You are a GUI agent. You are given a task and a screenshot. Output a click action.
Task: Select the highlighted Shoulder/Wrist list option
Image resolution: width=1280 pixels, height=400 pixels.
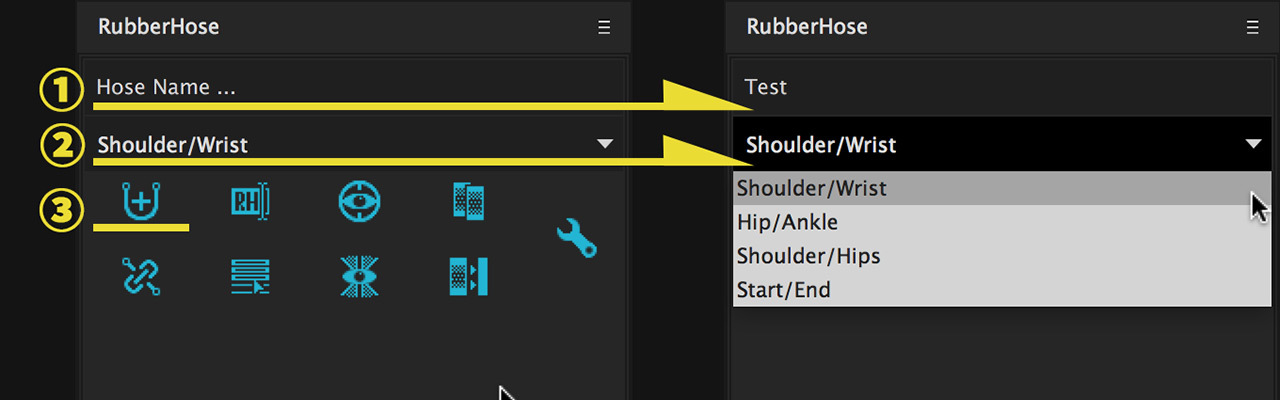(990, 188)
